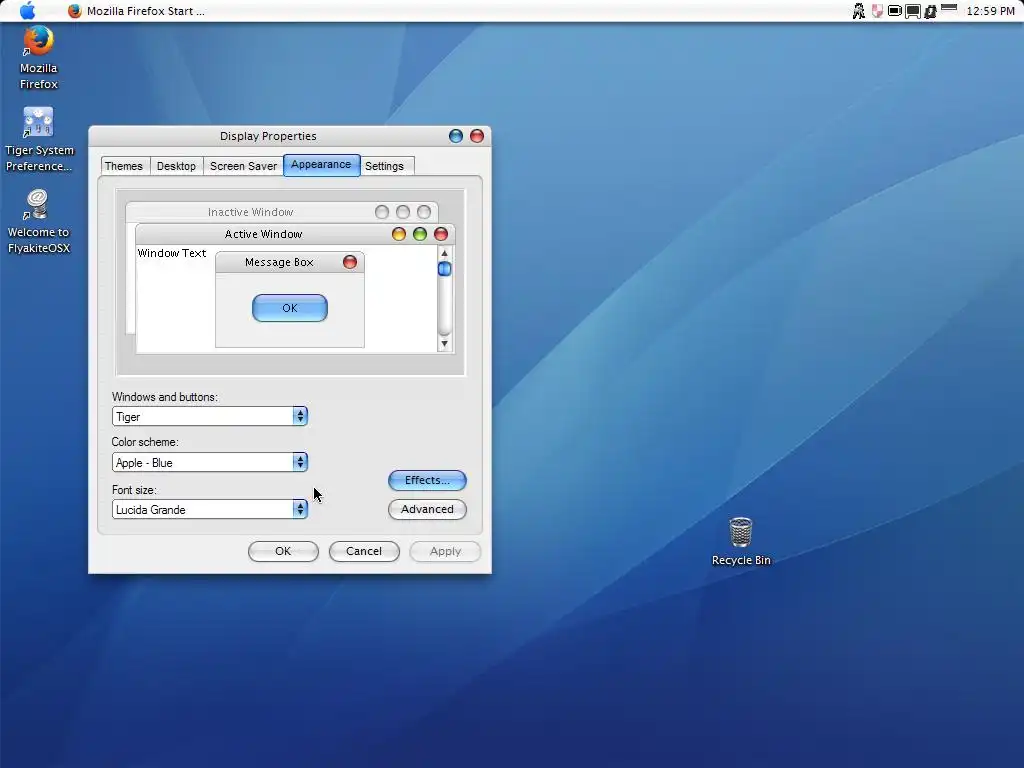The image size is (1024, 768).
Task: Open the Screen Saver tab
Action: (244, 166)
